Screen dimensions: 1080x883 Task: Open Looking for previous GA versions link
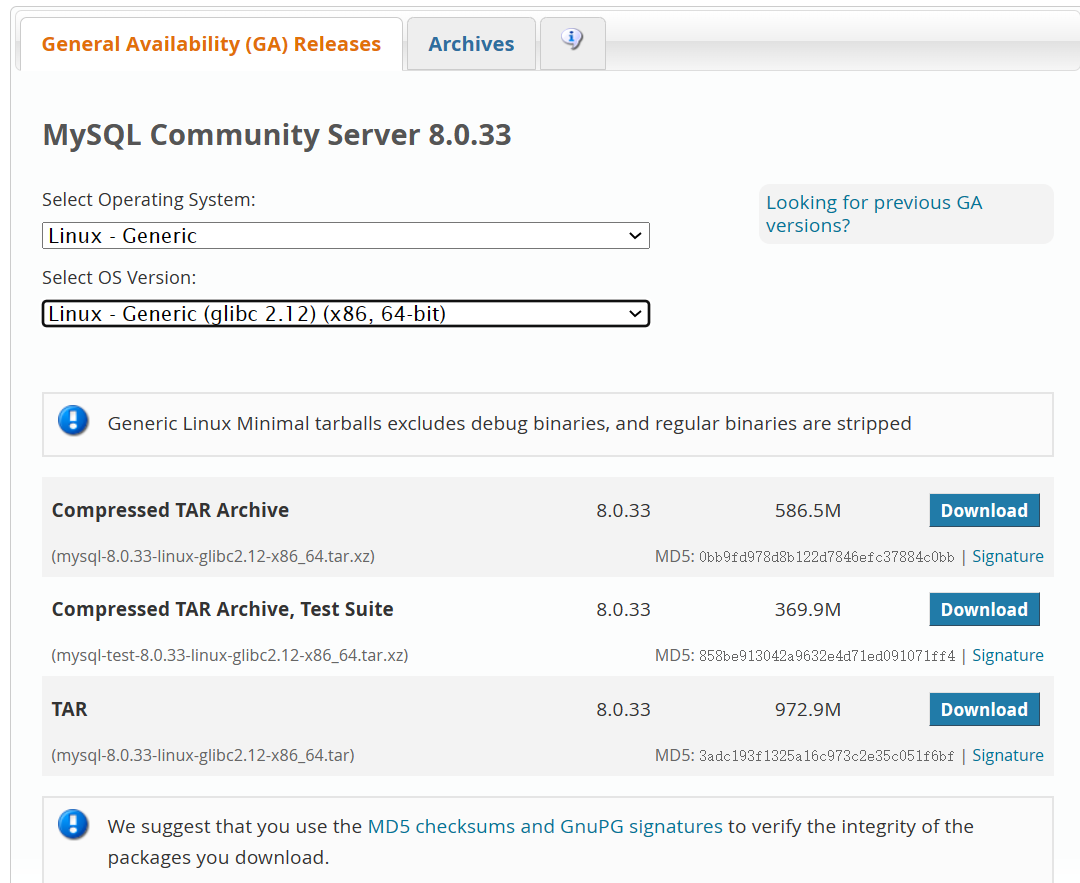[874, 214]
